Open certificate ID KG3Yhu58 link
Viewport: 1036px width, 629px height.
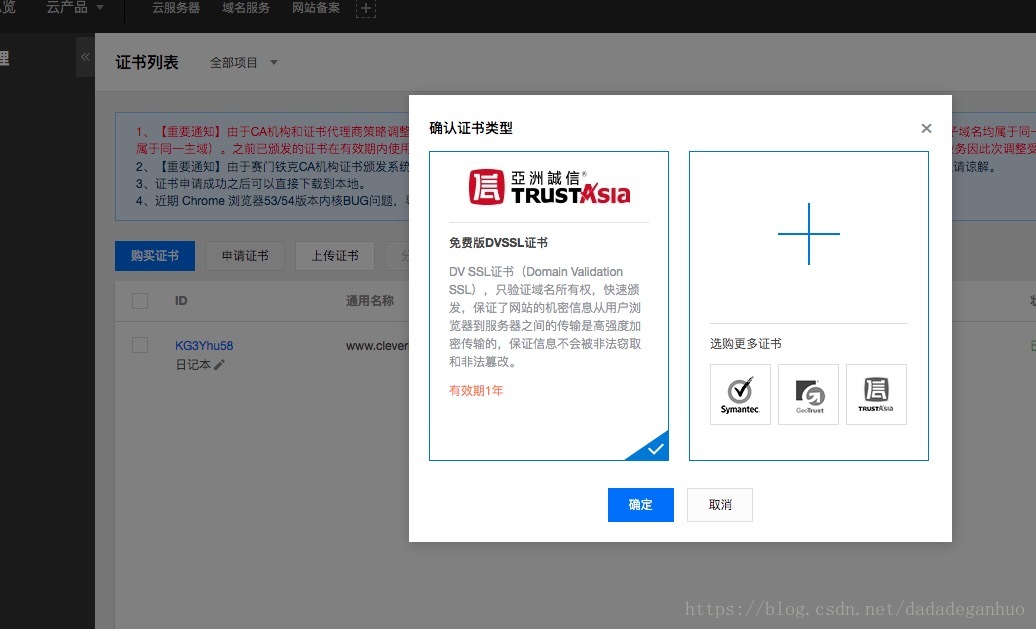204,346
